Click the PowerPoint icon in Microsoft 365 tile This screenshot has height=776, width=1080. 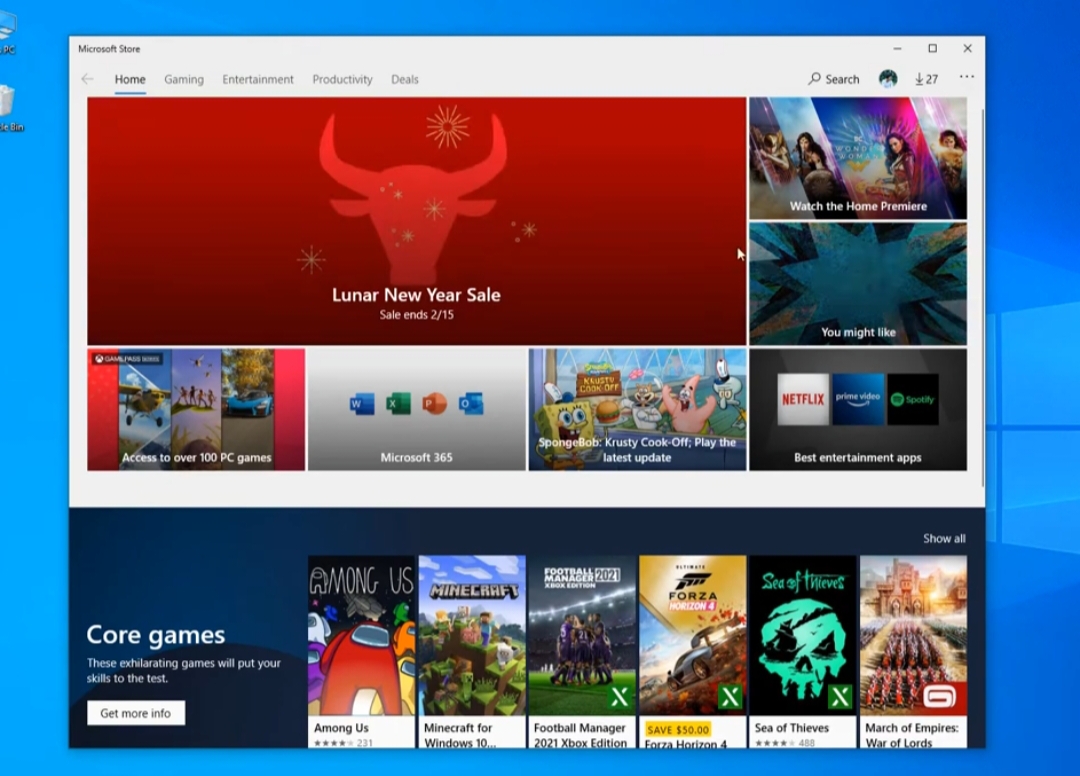click(x=434, y=403)
